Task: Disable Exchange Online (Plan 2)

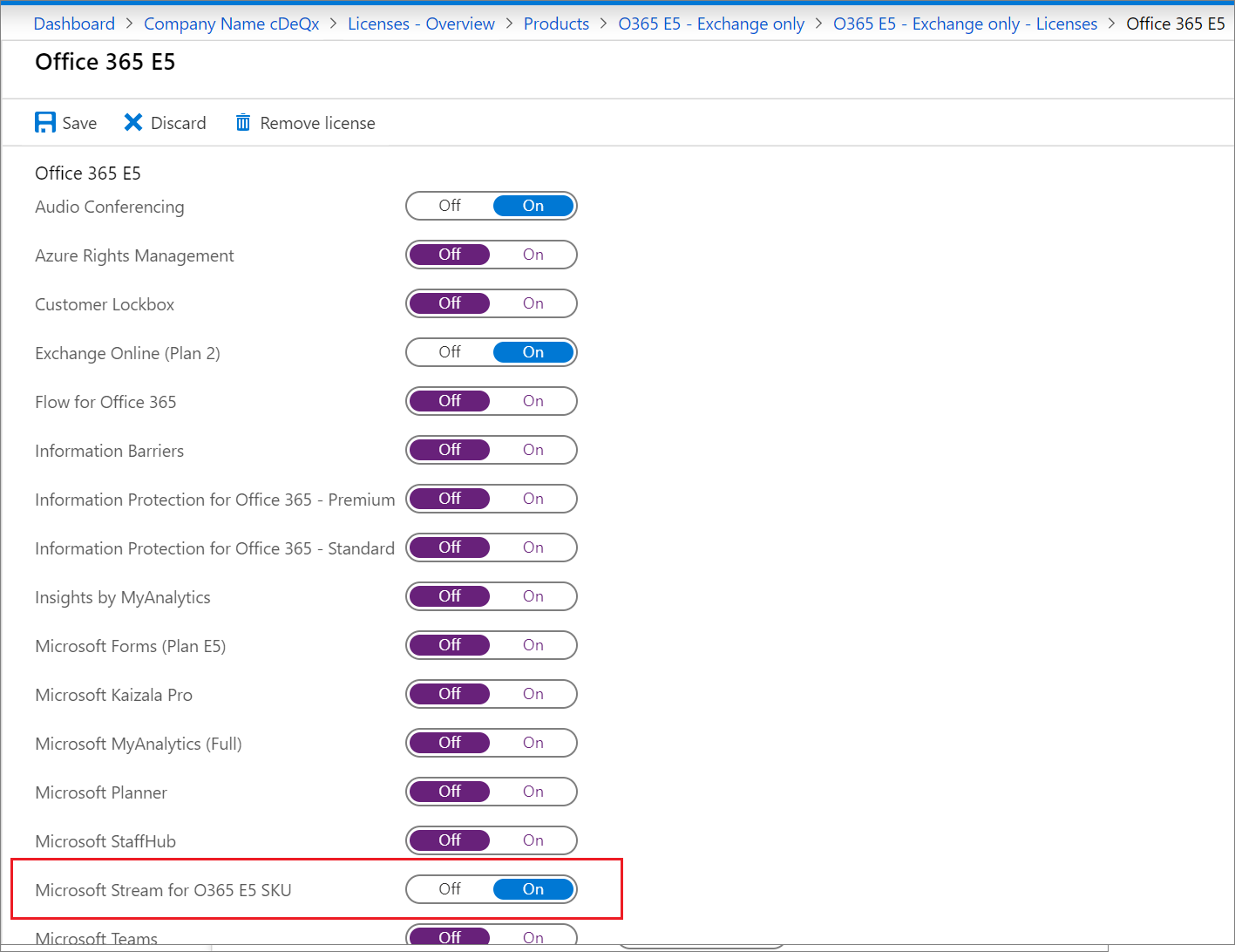Action: tap(449, 352)
